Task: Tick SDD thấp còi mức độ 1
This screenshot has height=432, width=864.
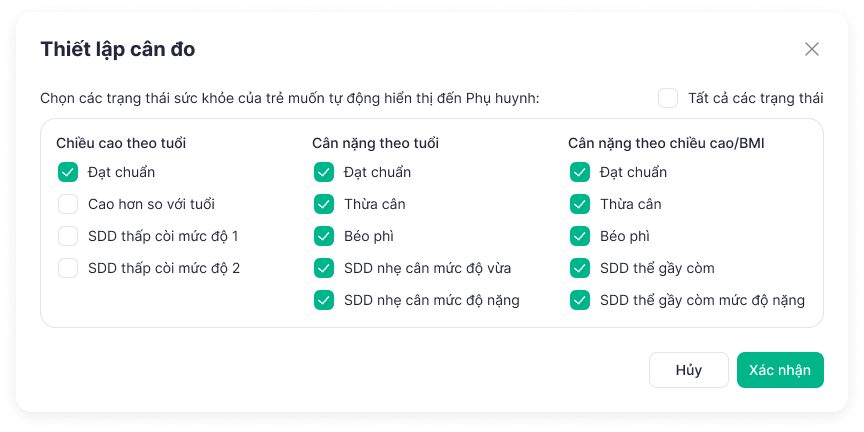Action: (68, 236)
